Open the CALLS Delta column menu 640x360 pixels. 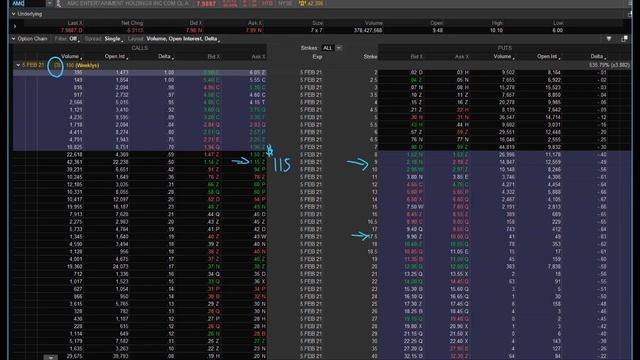[x=166, y=56]
